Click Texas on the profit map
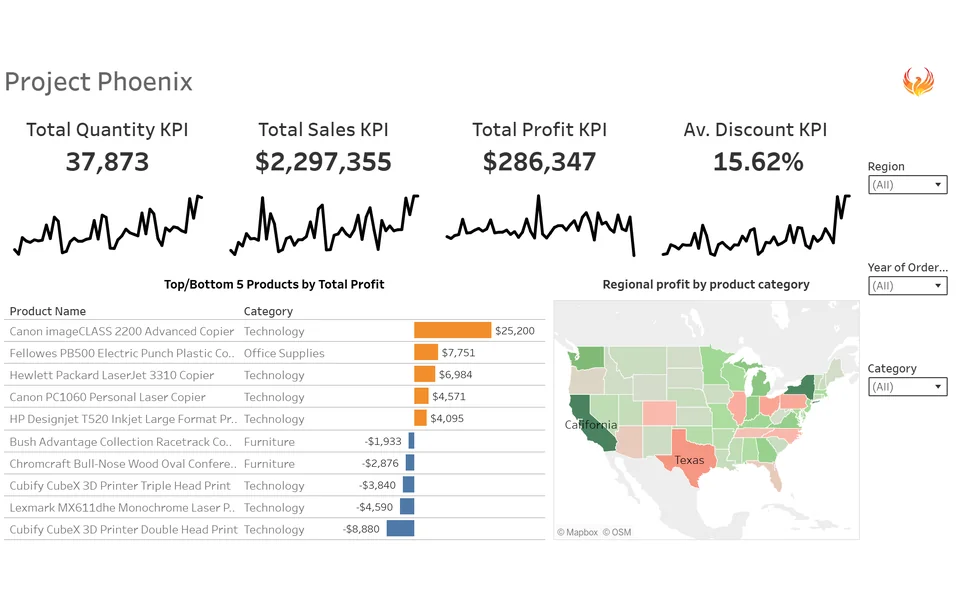Image resolution: width=960 pixels, height=600 pixels. point(689,460)
